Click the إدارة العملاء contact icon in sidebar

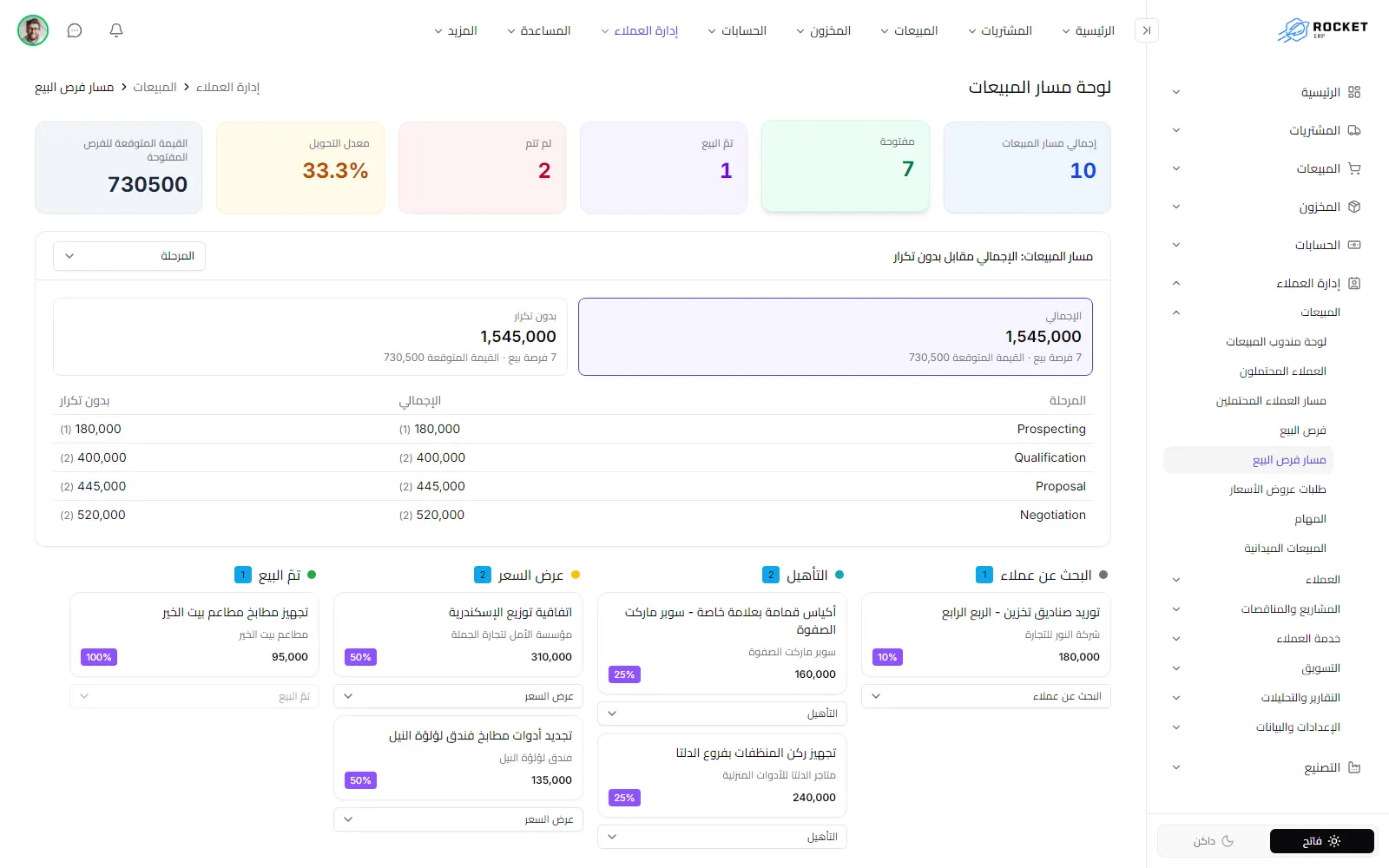click(x=1354, y=283)
